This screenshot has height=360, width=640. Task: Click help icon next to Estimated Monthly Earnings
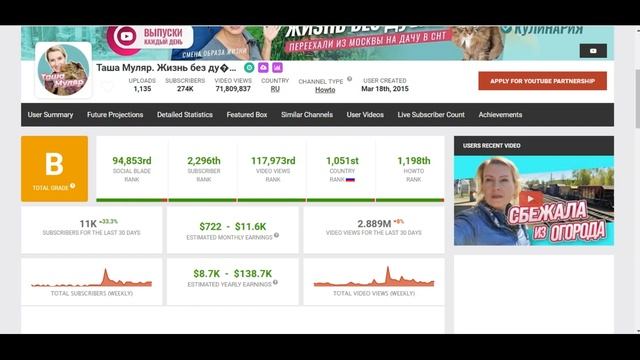click(276, 235)
